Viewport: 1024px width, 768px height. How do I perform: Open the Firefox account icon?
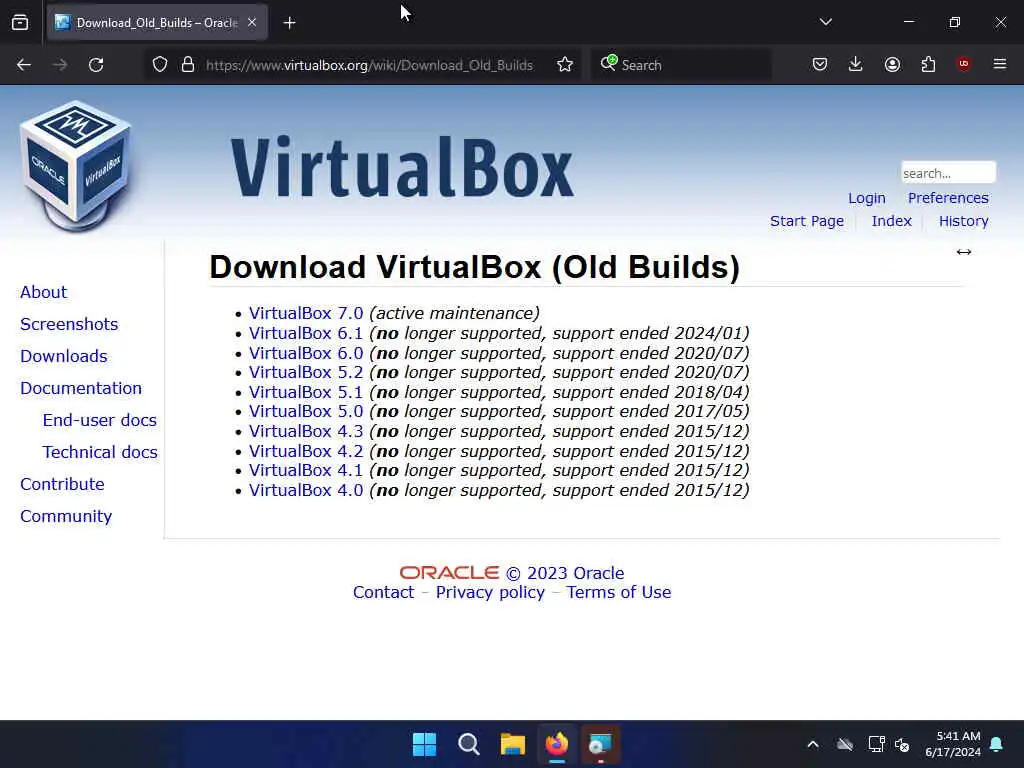[x=892, y=64]
